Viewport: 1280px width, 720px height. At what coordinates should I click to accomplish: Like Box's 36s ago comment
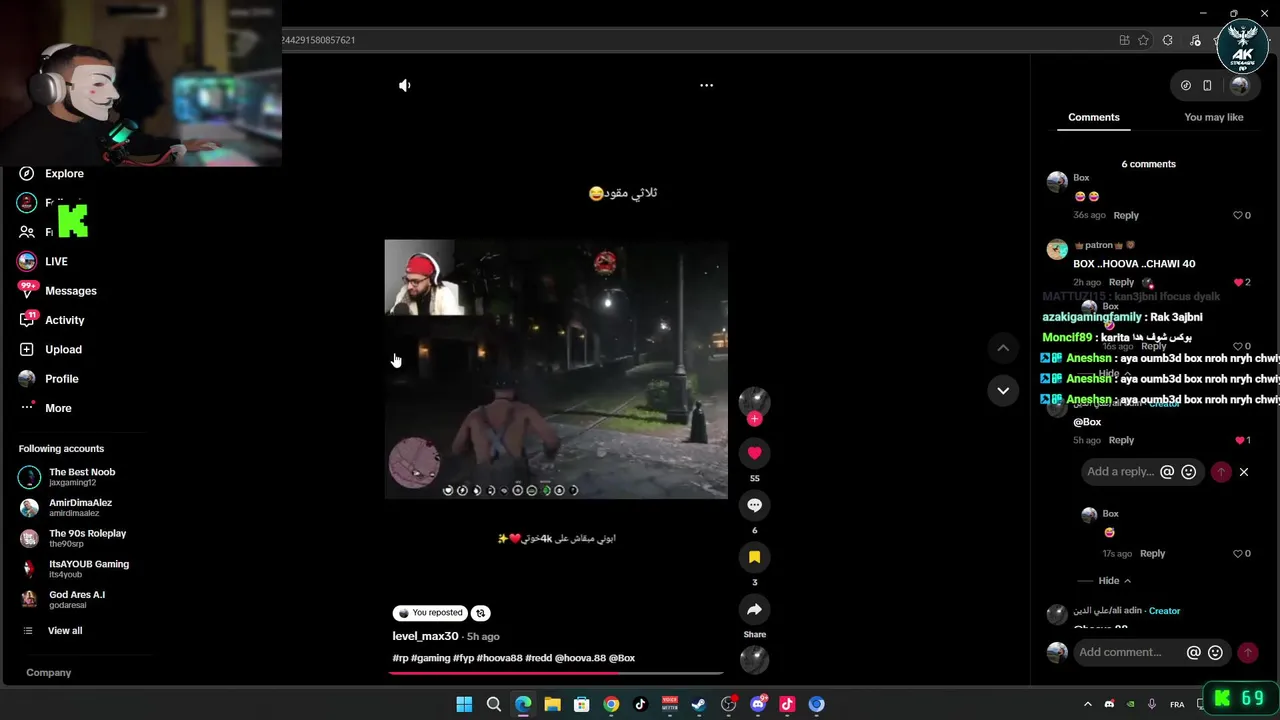1237,215
